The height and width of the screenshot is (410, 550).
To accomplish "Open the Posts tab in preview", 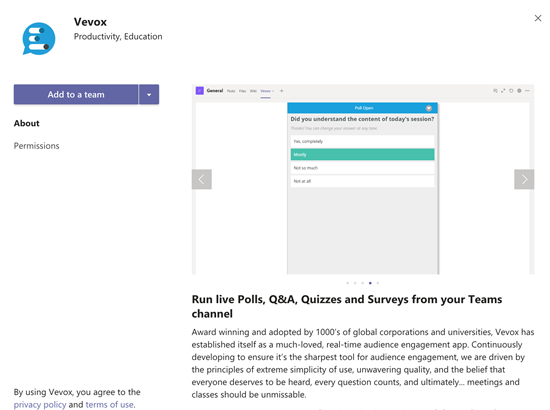I will click(x=231, y=91).
